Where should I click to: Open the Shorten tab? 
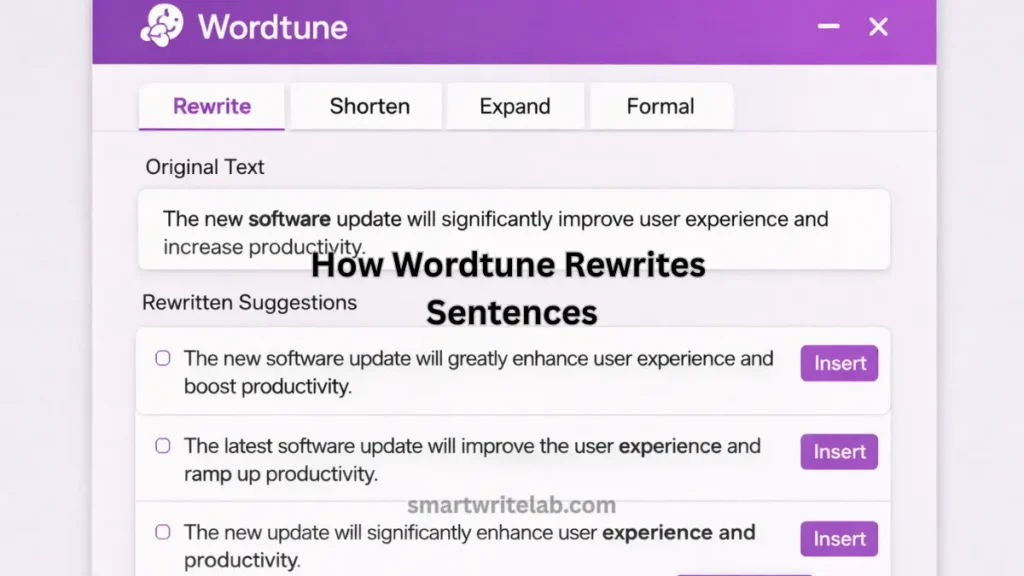point(368,106)
